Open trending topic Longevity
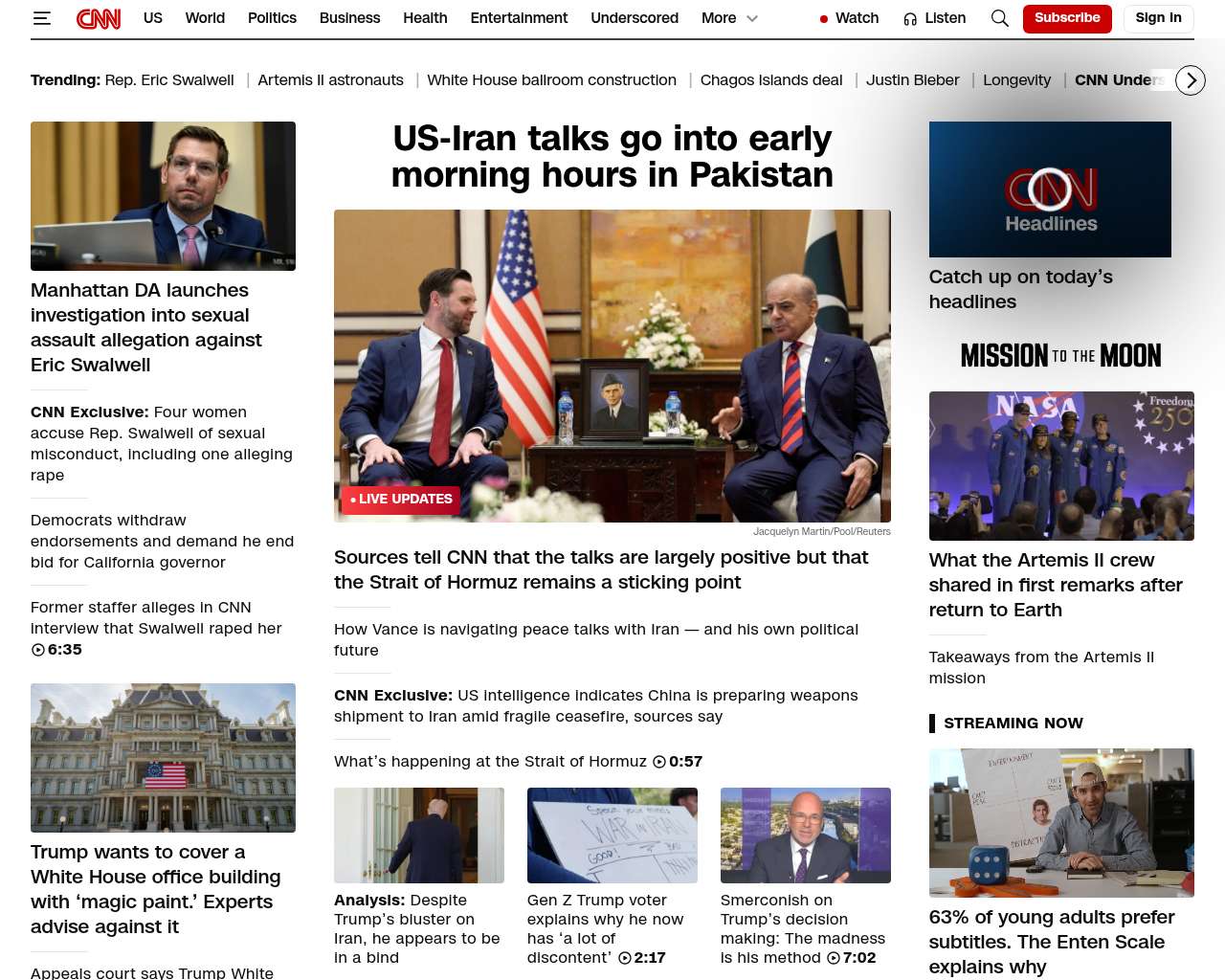 click(x=1016, y=80)
